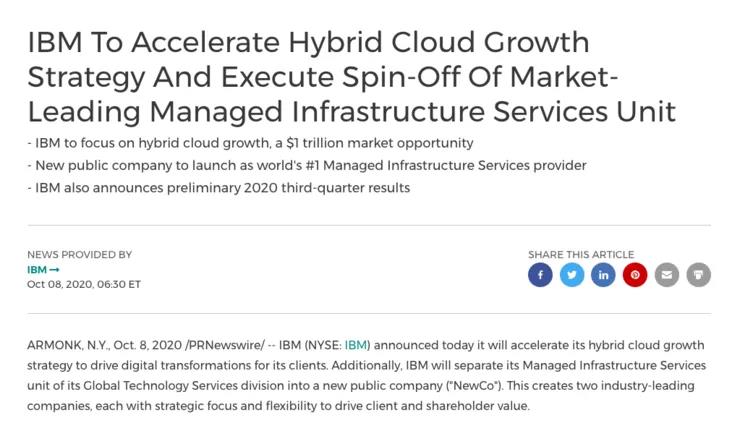Screen dimensions: 740x431
Task: Share the article on Facebook
Action: coord(540,275)
